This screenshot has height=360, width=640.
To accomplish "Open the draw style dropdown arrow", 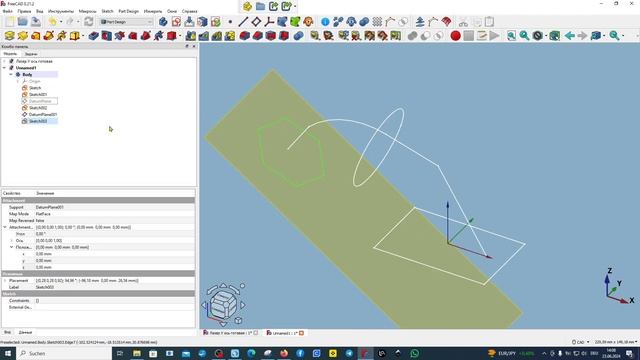I will (547, 36).
